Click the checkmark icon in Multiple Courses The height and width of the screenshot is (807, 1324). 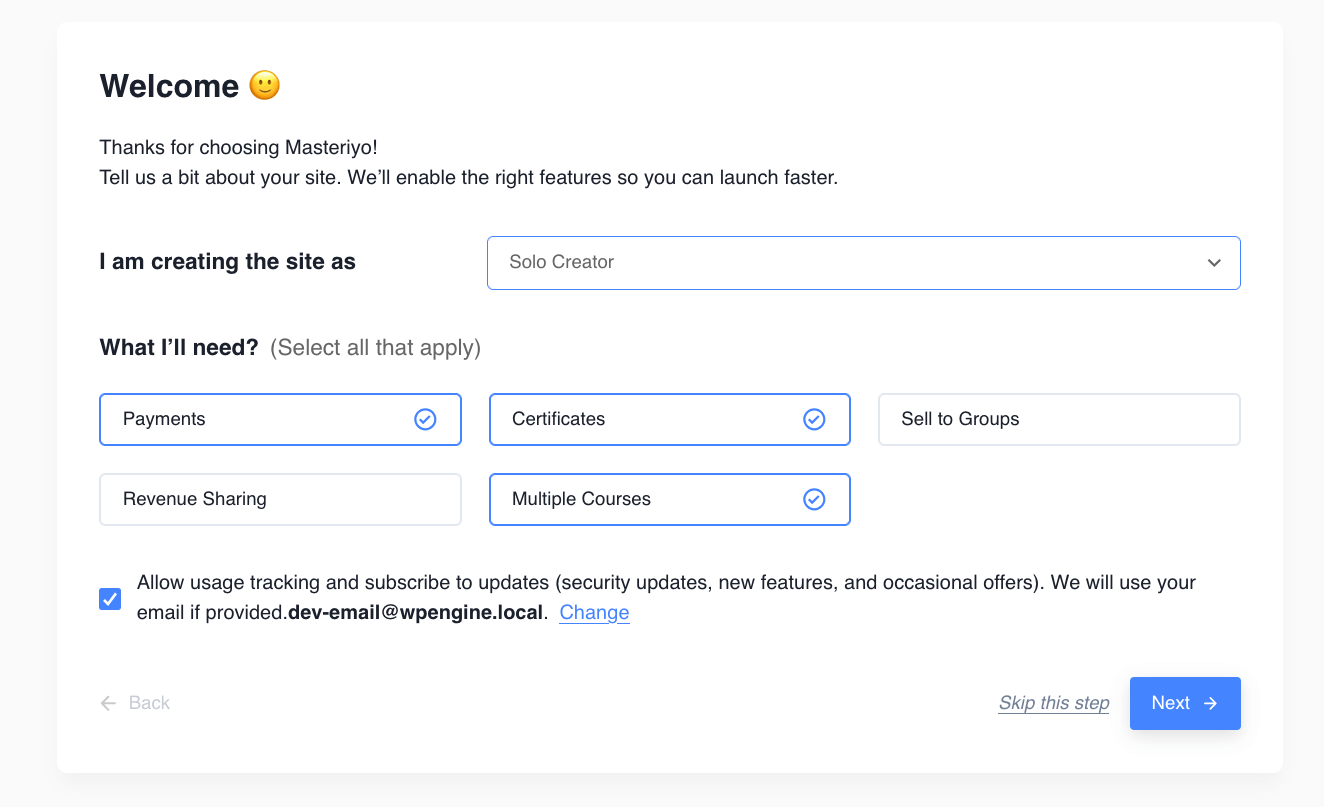click(814, 499)
